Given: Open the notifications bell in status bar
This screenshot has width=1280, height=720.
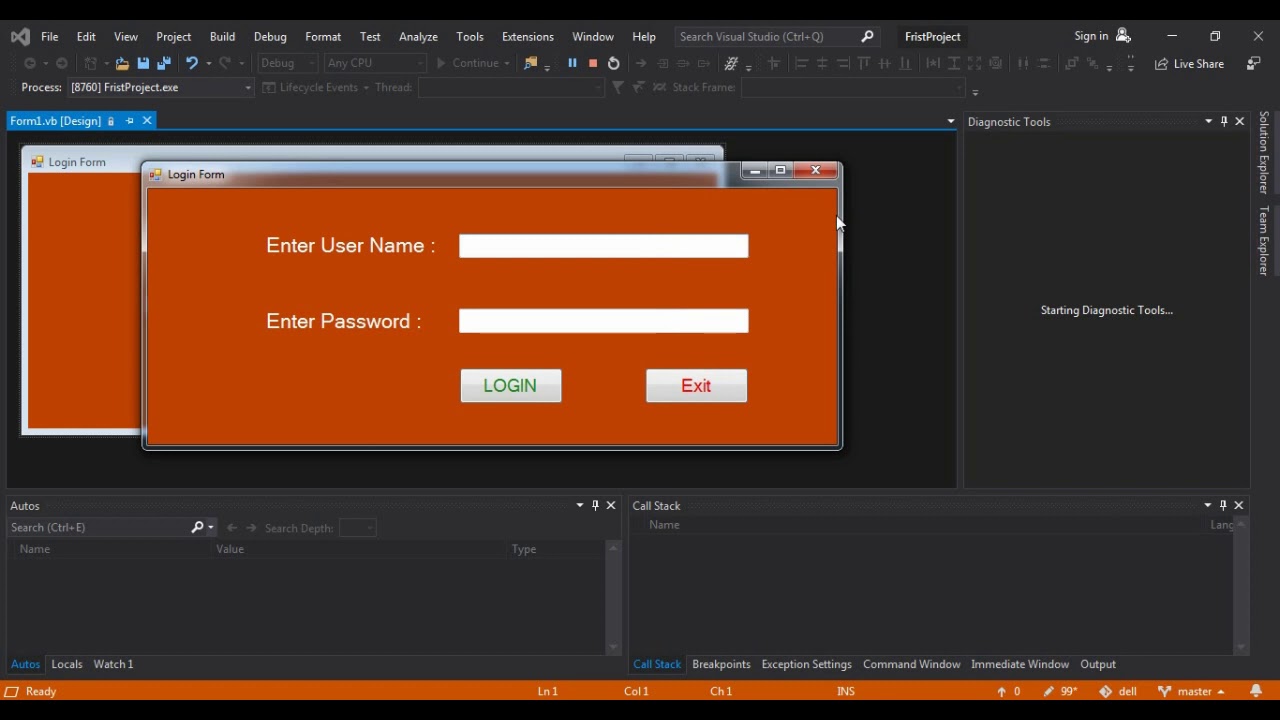Looking at the screenshot, I should point(1256,691).
